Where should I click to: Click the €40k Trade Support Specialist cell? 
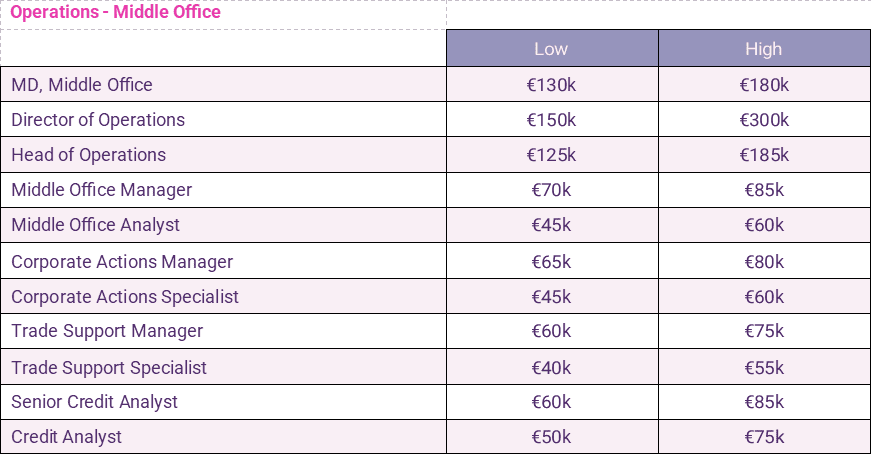pos(551,367)
